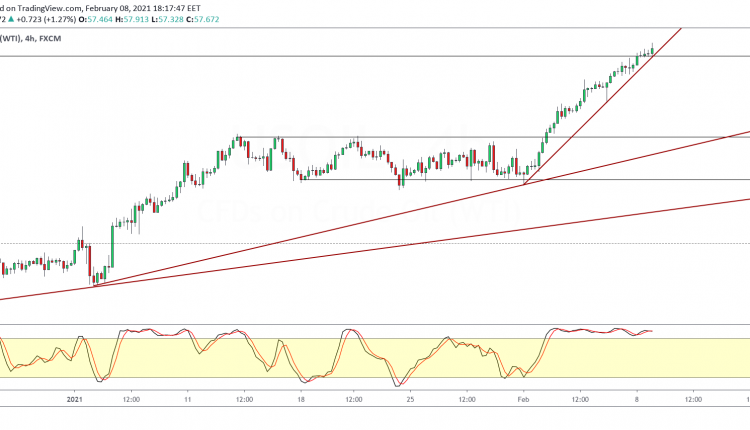Select the latest candle at the chart's top right
Image resolution: width=750 pixels, height=430 pixels.
(x=652, y=49)
